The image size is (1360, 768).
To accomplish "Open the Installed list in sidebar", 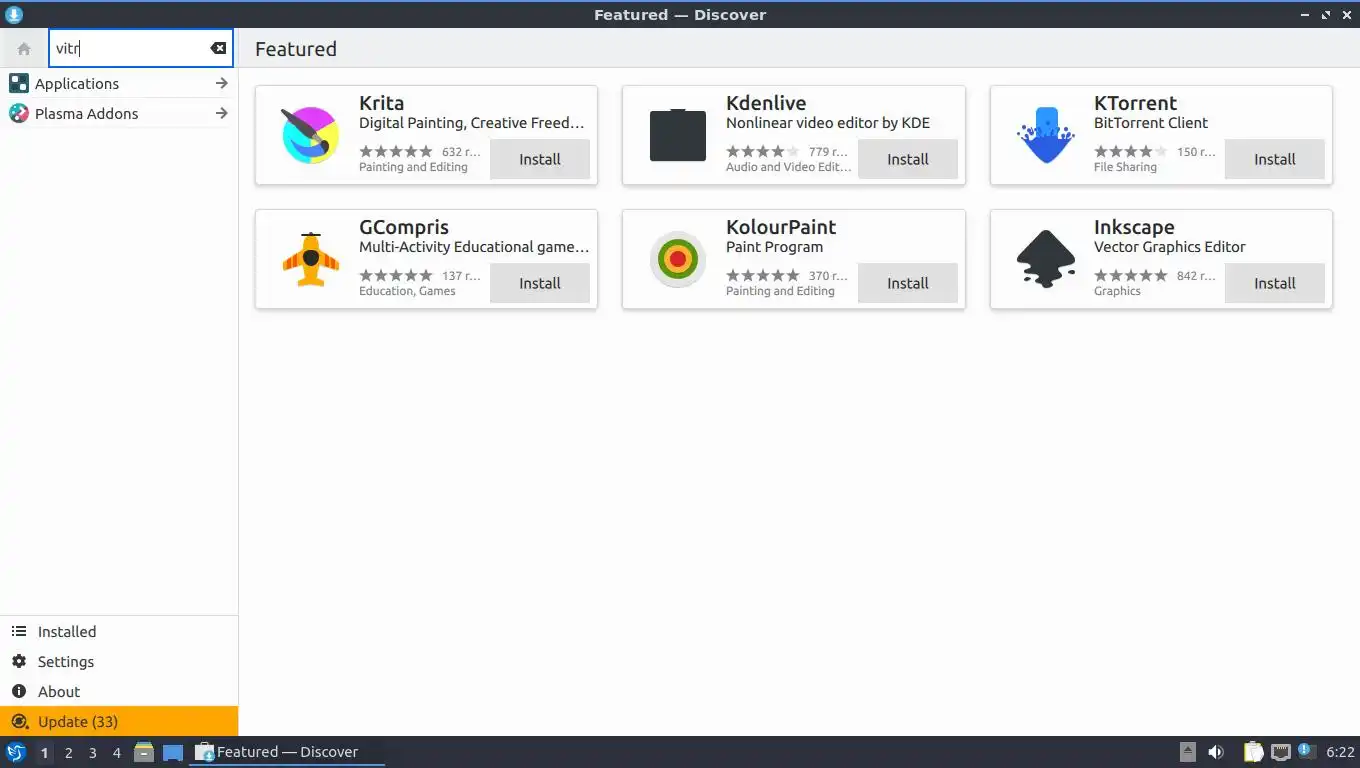I will click(119, 632).
